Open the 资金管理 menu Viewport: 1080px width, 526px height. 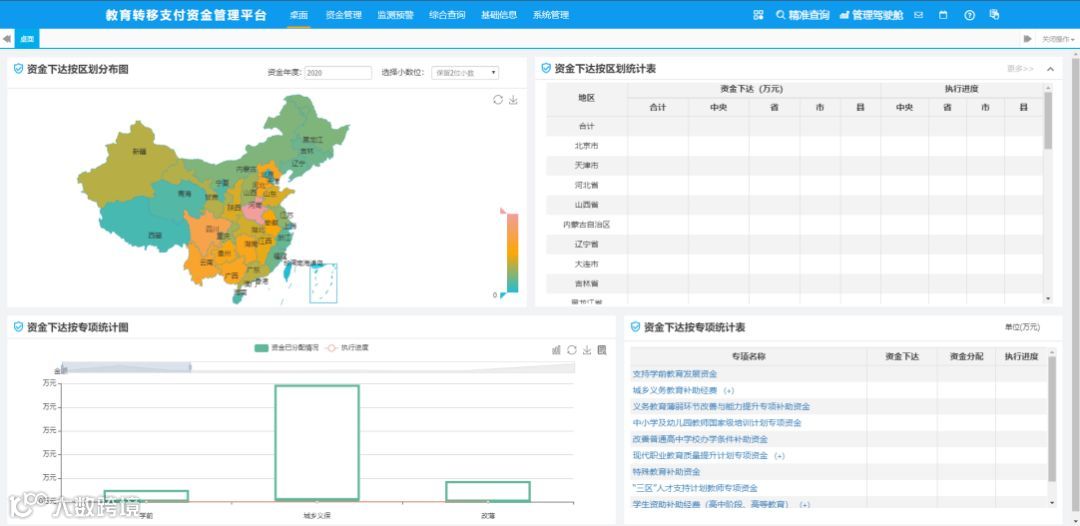[343, 14]
